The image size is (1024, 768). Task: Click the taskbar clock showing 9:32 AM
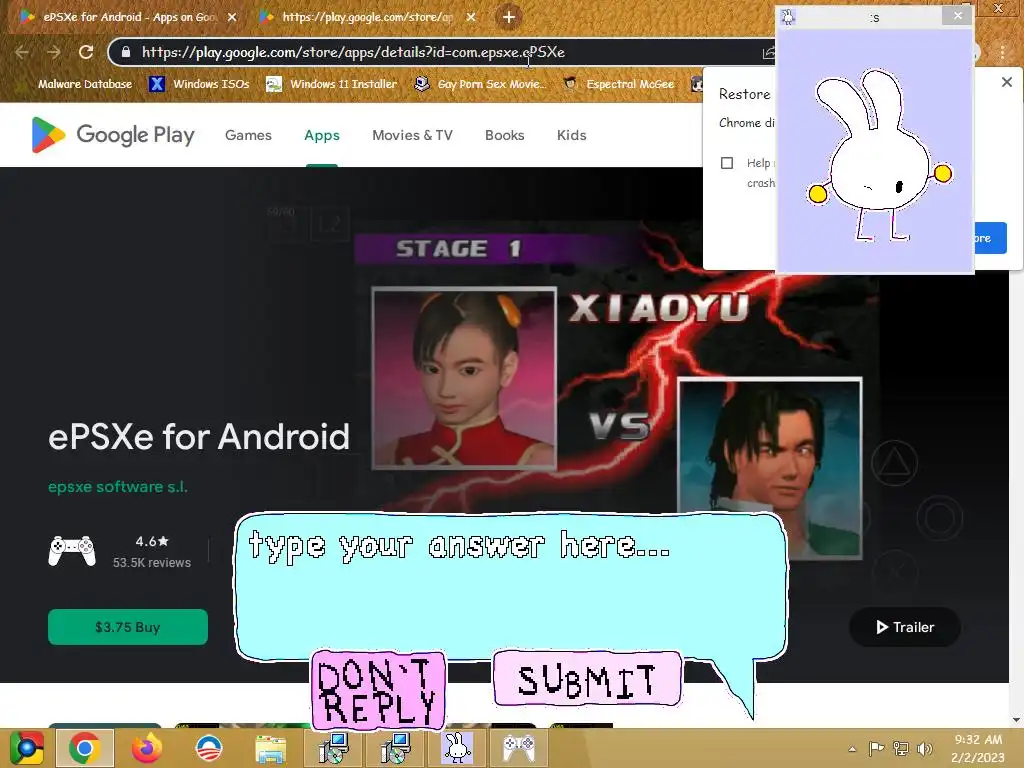[x=978, y=748]
